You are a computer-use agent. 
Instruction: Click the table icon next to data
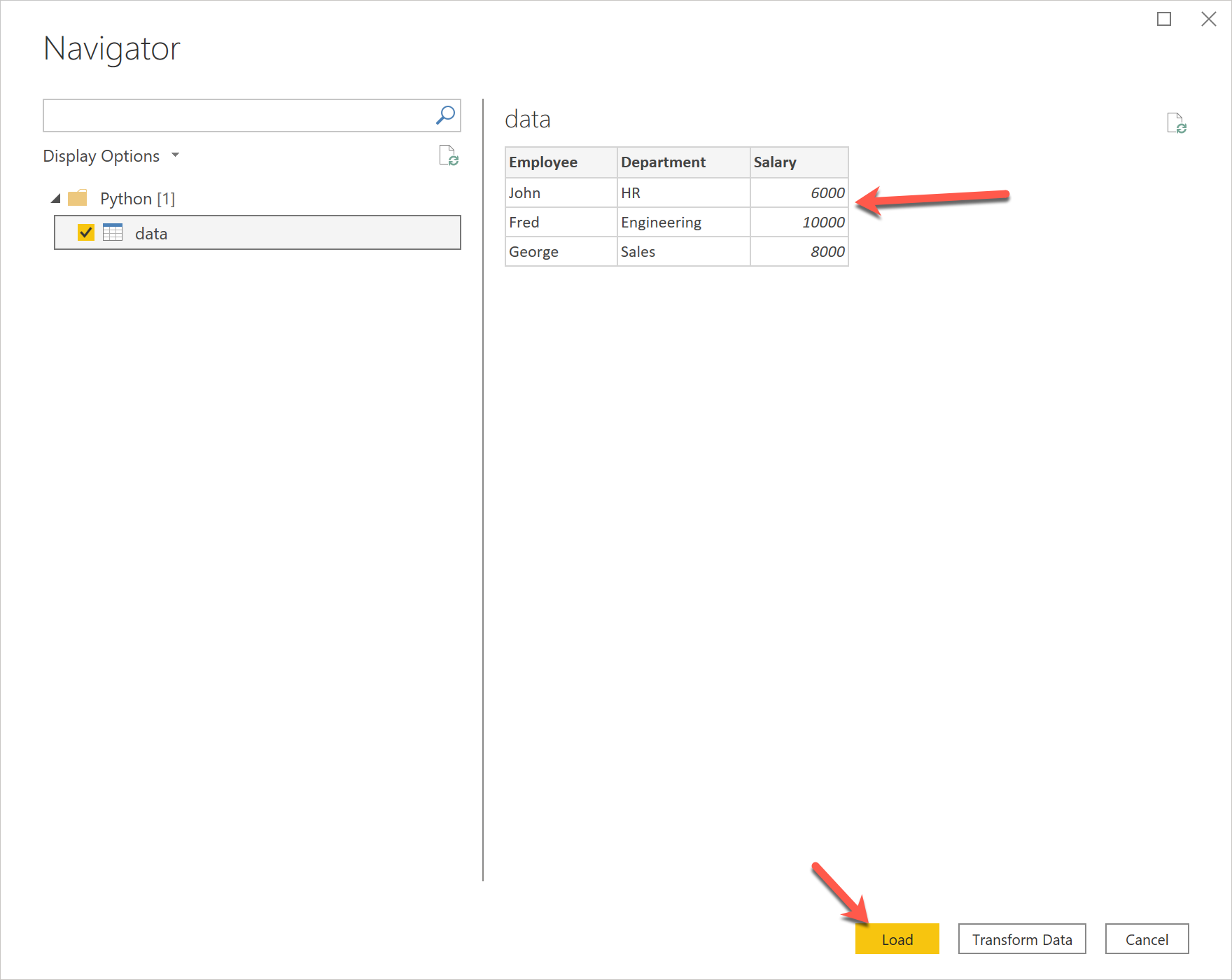click(113, 232)
